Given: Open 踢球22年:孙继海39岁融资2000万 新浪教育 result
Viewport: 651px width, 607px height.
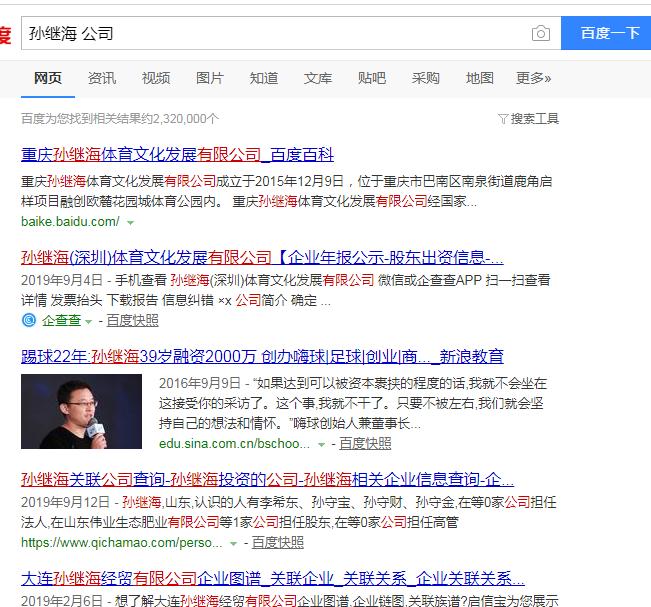Looking at the screenshot, I should [262, 356].
